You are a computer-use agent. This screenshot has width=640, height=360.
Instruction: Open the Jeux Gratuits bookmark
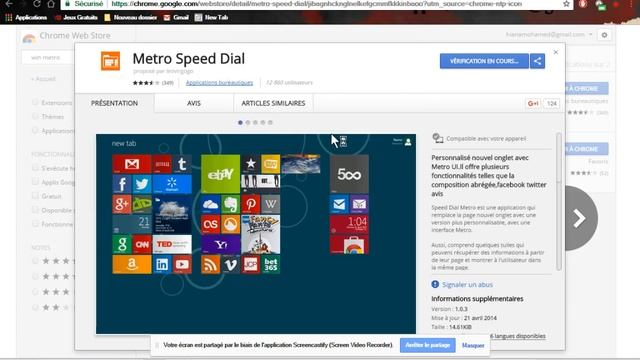pyautogui.click(x=76, y=18)
